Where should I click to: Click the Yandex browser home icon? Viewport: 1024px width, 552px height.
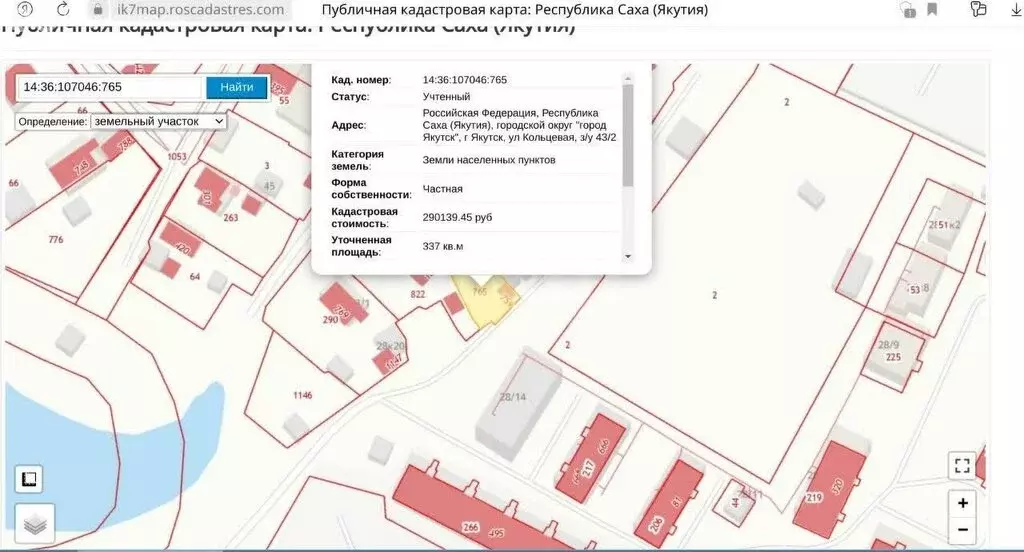click(25, 9)
